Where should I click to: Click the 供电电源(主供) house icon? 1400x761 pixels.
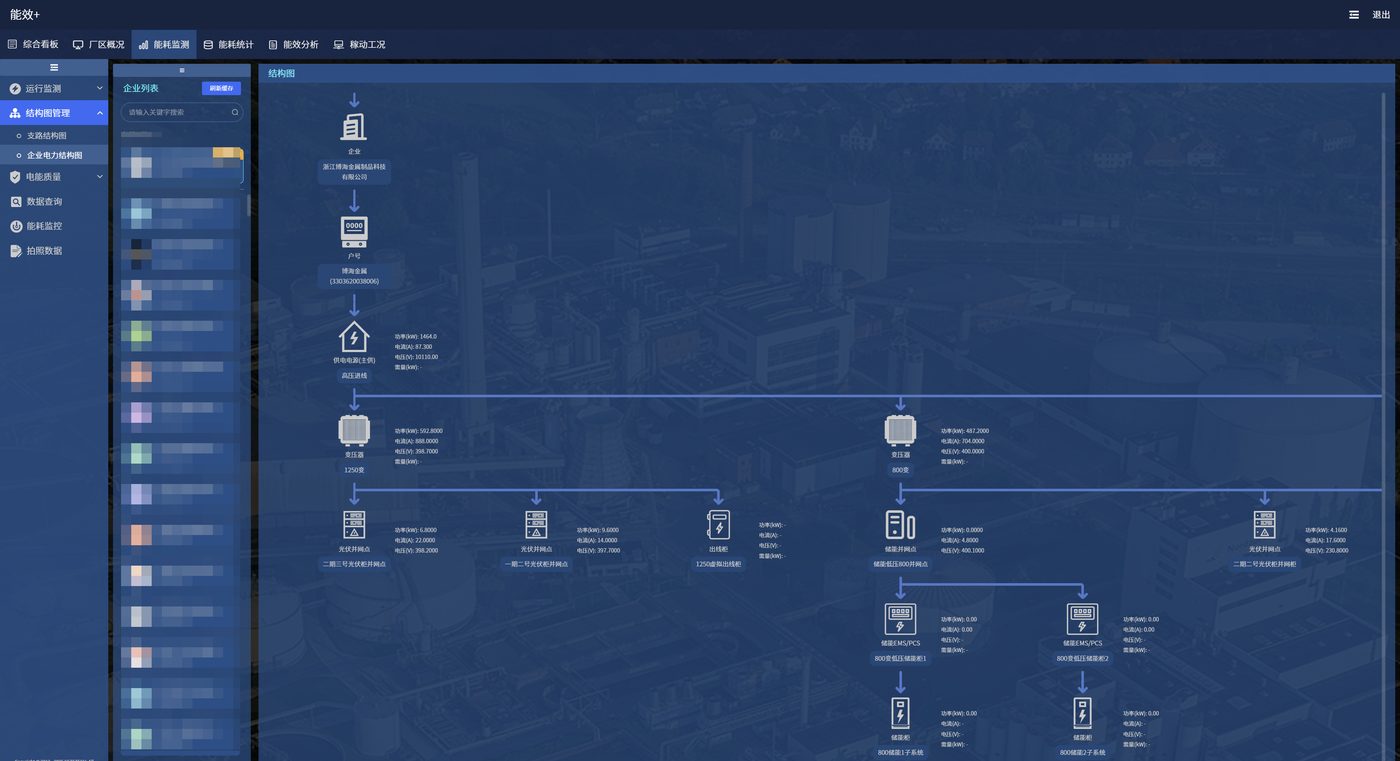(x=354, y=336)
